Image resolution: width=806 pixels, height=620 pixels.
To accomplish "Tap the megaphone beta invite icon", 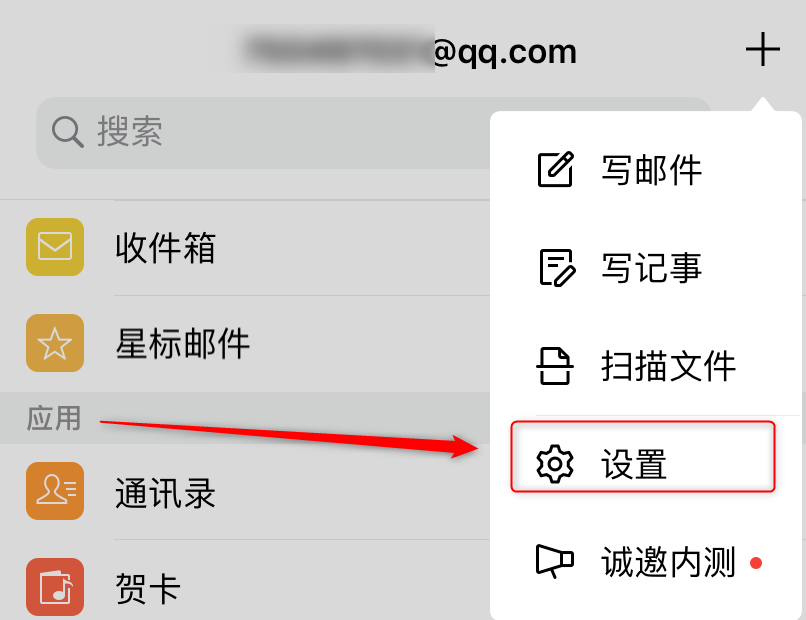I will pyautogui.click(x=555, y=561).
